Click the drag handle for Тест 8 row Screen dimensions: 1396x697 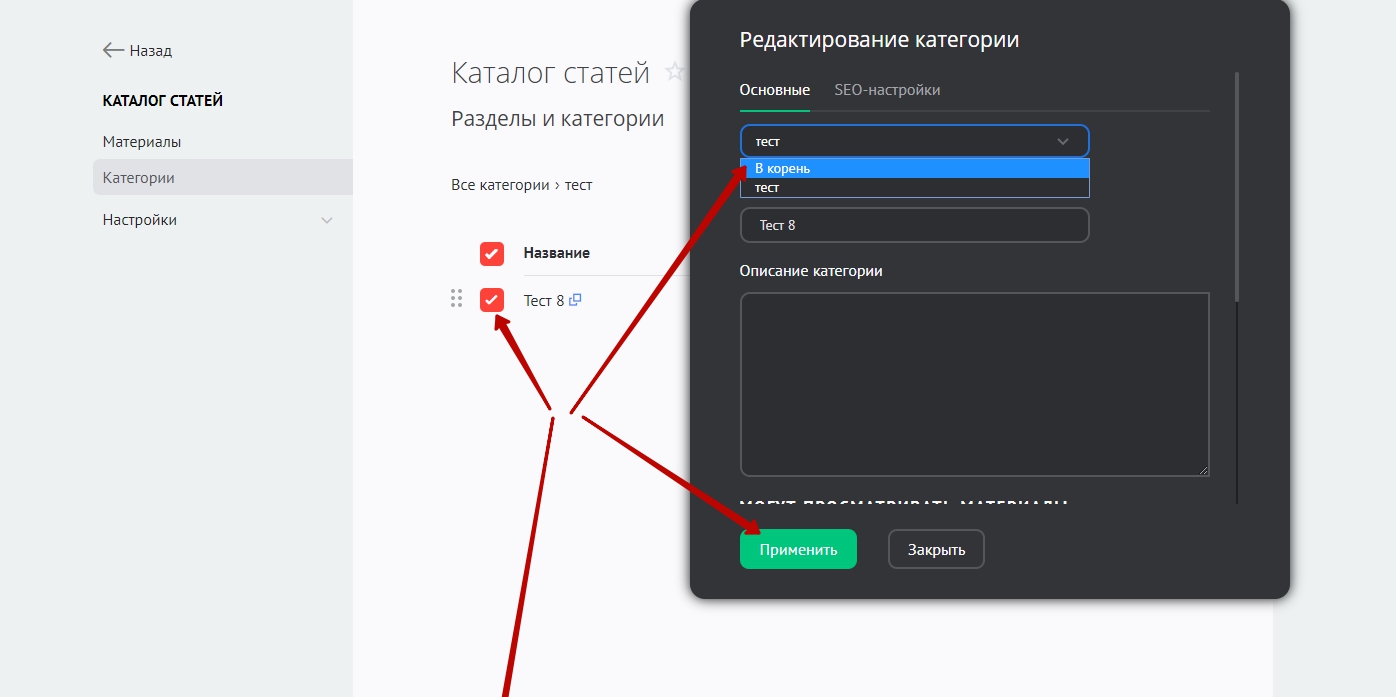[456, 299]
